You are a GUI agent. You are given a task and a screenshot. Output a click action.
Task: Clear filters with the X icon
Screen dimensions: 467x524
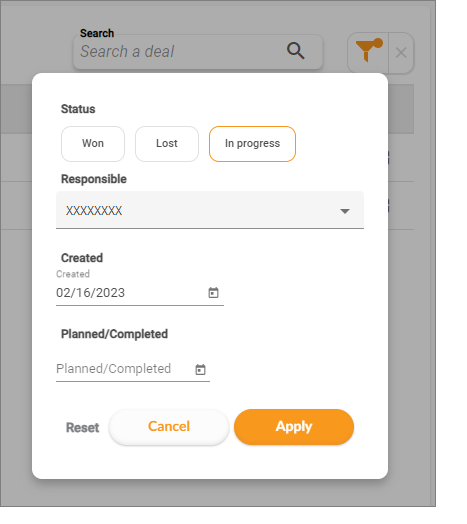click(401, 53)
